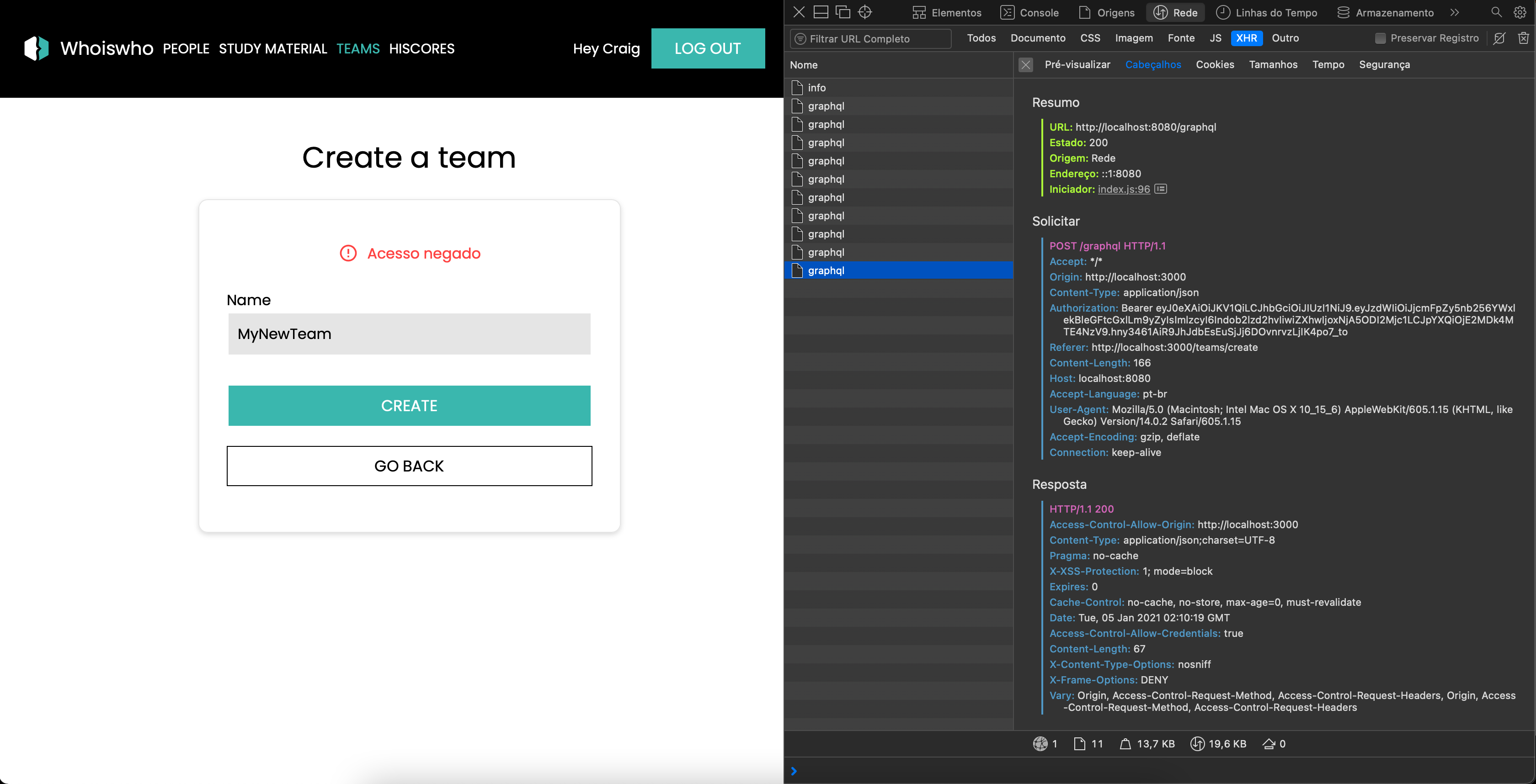Clear network log with trash icon
The image size is (1536, 784).
(1523, 38)
